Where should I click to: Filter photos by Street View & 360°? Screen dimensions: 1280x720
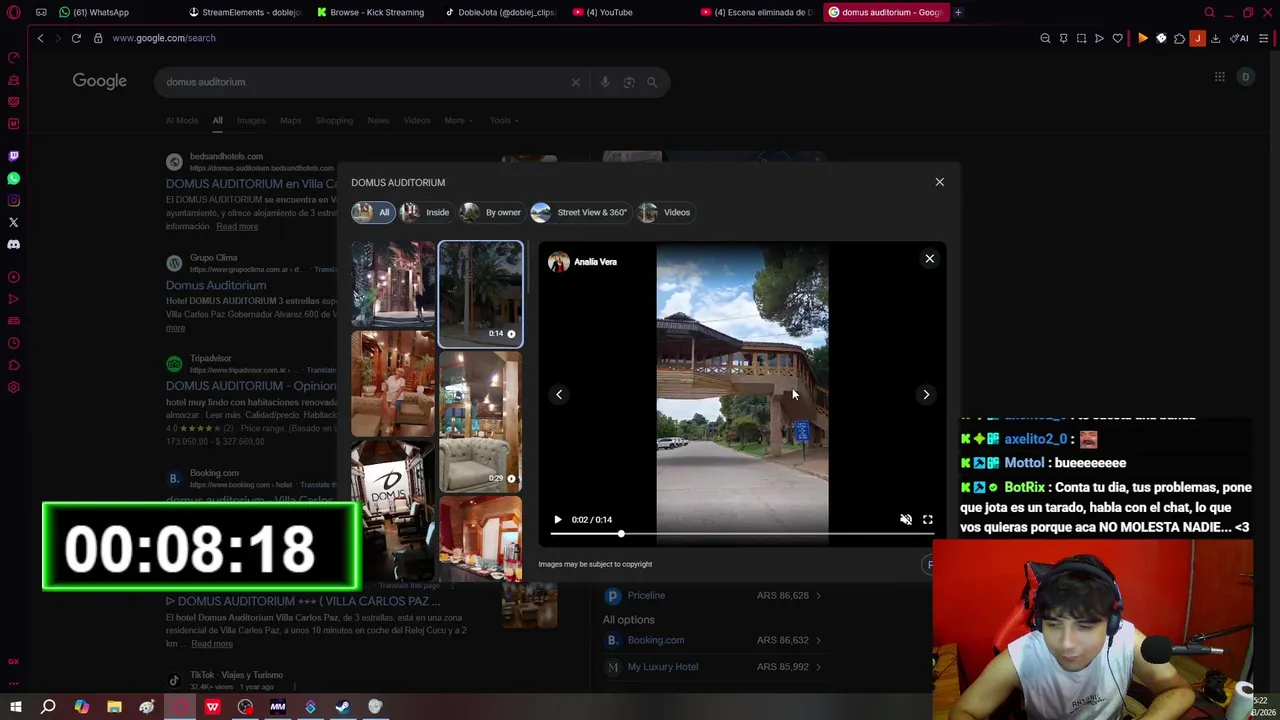click(x=580, y=212)
